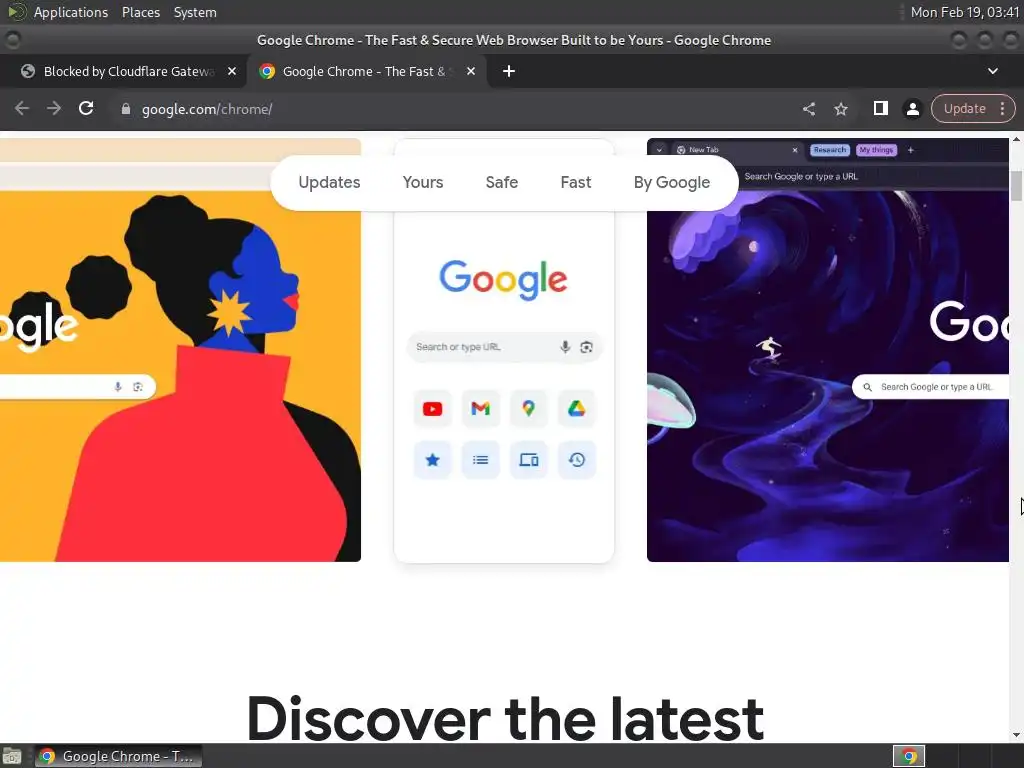This screenshot has height=768, width=1024.
Task: Click the Update button
Action: click(x=965, y=108)
